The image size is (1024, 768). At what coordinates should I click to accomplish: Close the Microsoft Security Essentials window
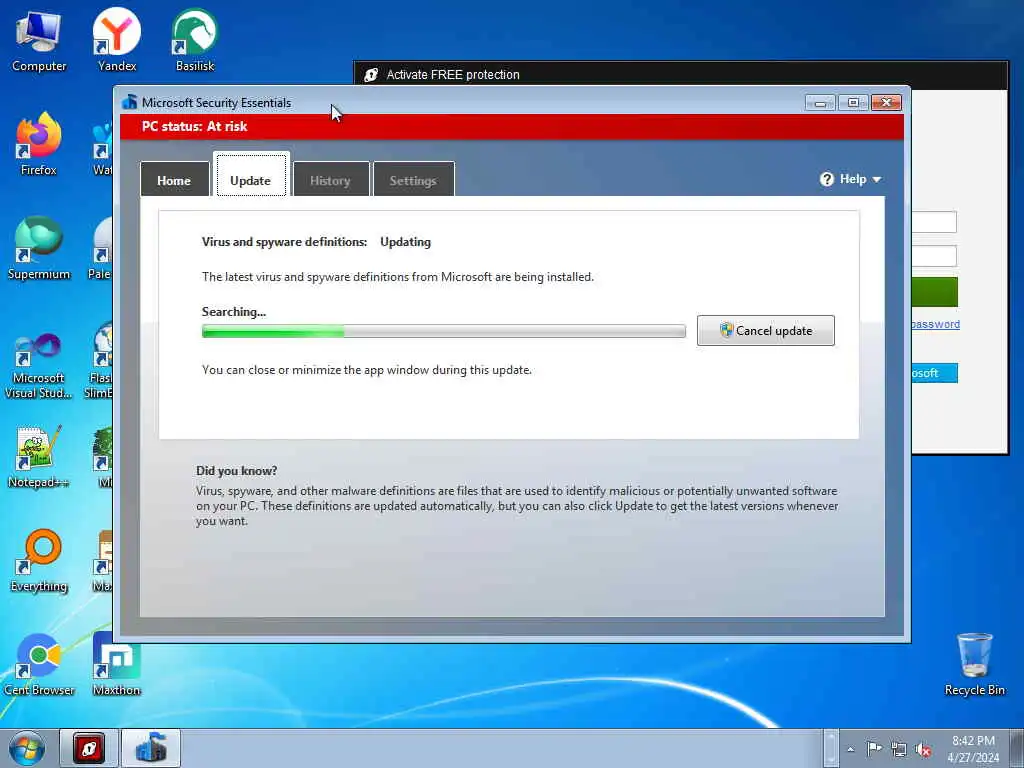(886, 103)
